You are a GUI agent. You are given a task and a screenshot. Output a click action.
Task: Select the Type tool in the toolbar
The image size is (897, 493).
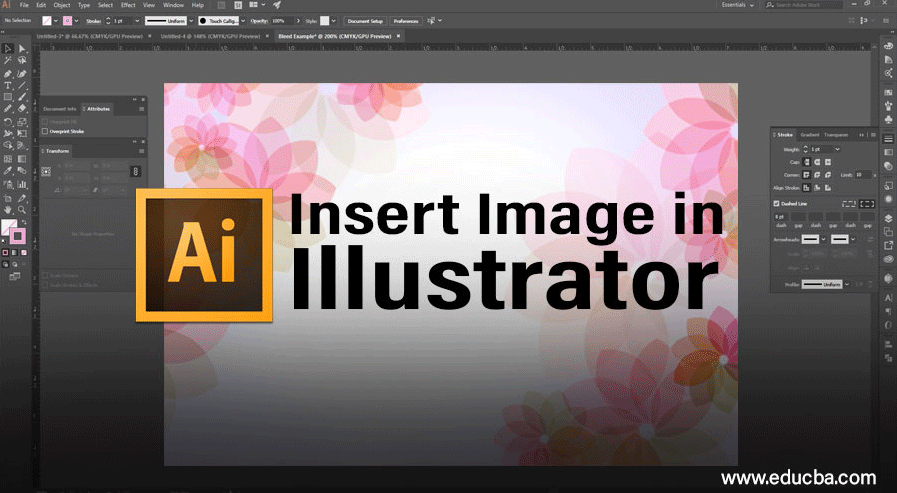pyautogui.click(x=8, y=85)
